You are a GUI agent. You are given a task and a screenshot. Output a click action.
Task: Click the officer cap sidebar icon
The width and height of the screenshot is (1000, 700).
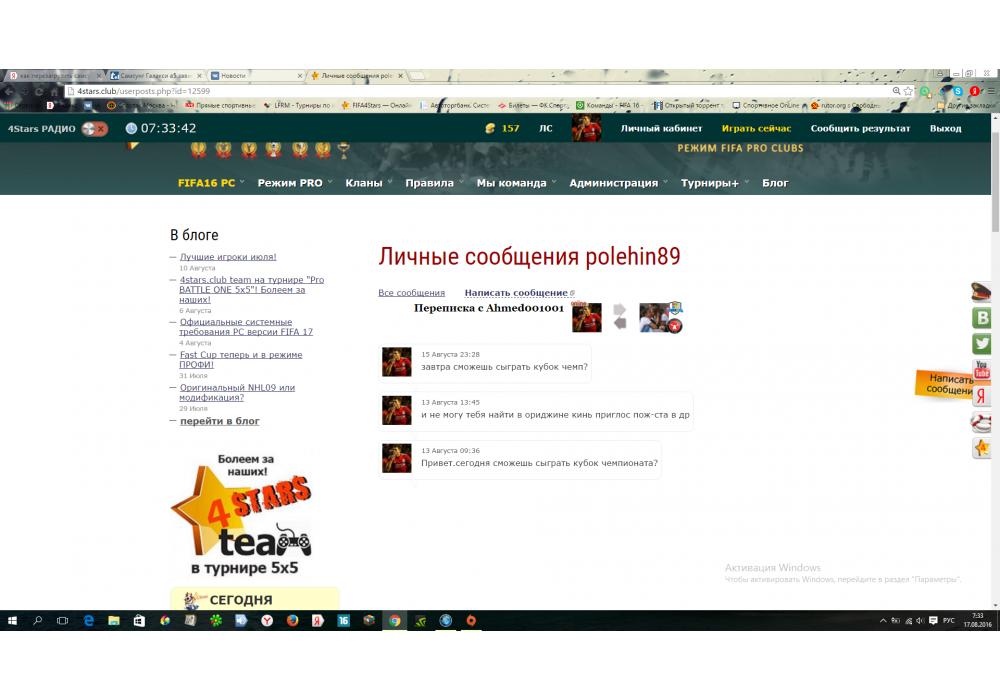tap(982, 292)
